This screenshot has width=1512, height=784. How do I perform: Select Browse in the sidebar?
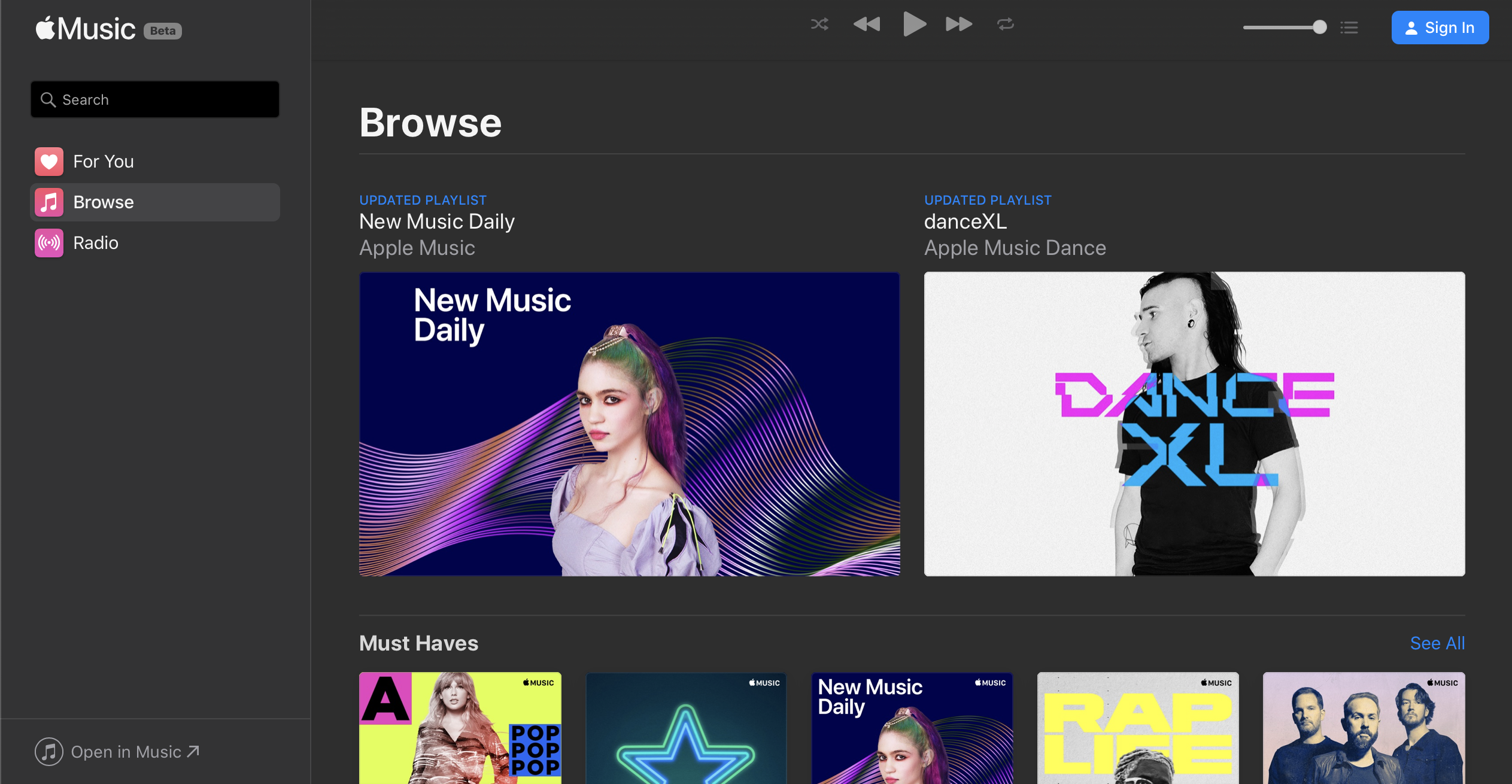(155, 202)
